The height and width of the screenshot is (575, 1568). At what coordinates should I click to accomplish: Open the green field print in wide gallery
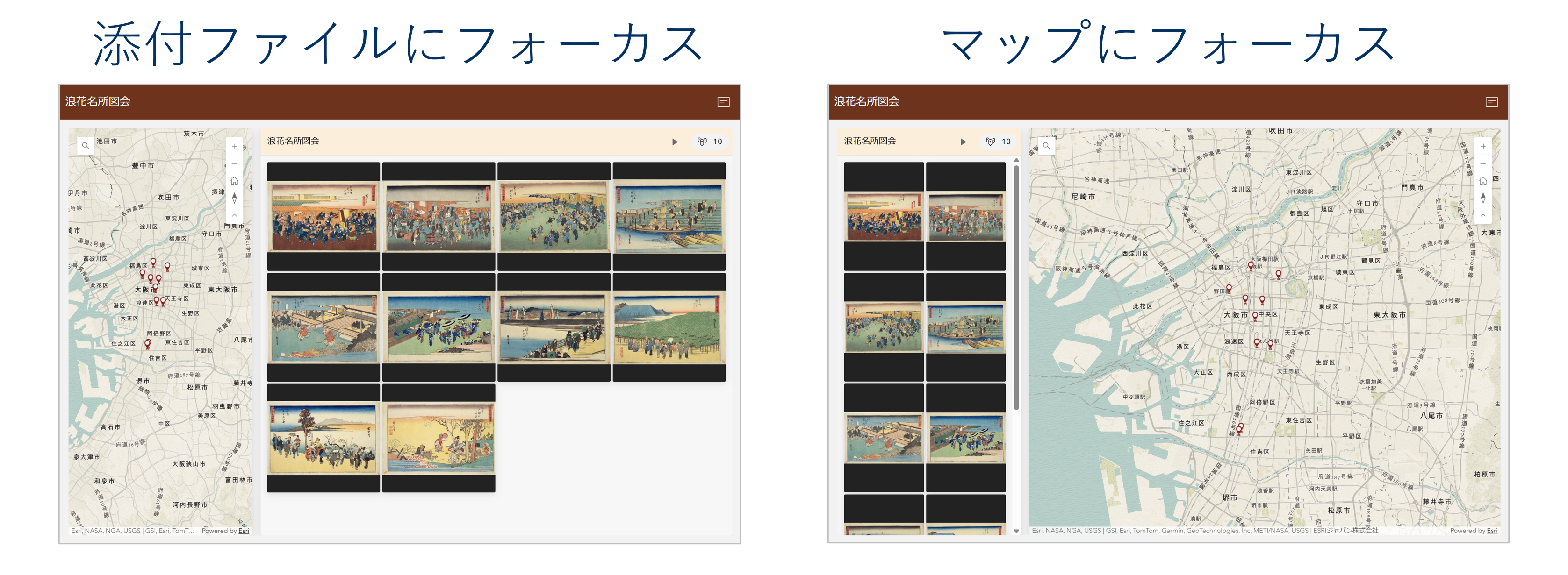click(x=669, y=328)
